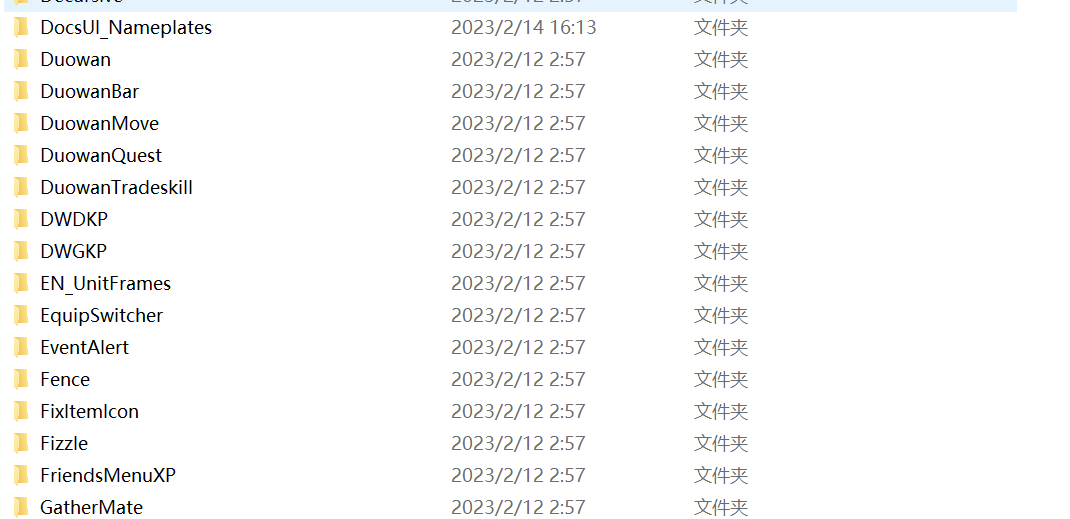Select the modified date of Fence row
Image resolution: width=1070 pixels, height=519 pixels.
click(518, 379)
